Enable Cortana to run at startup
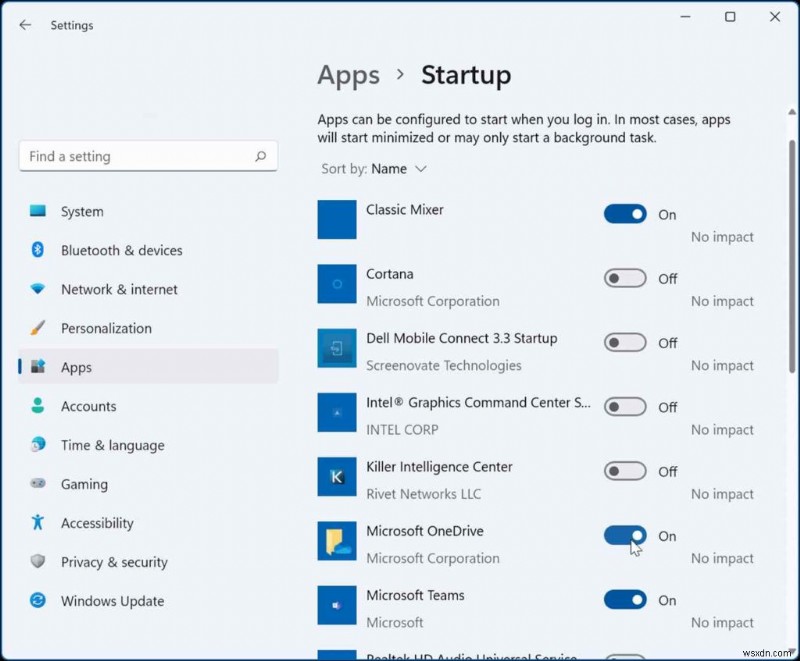Screen dimensions: 800x661 pos(624,278)
